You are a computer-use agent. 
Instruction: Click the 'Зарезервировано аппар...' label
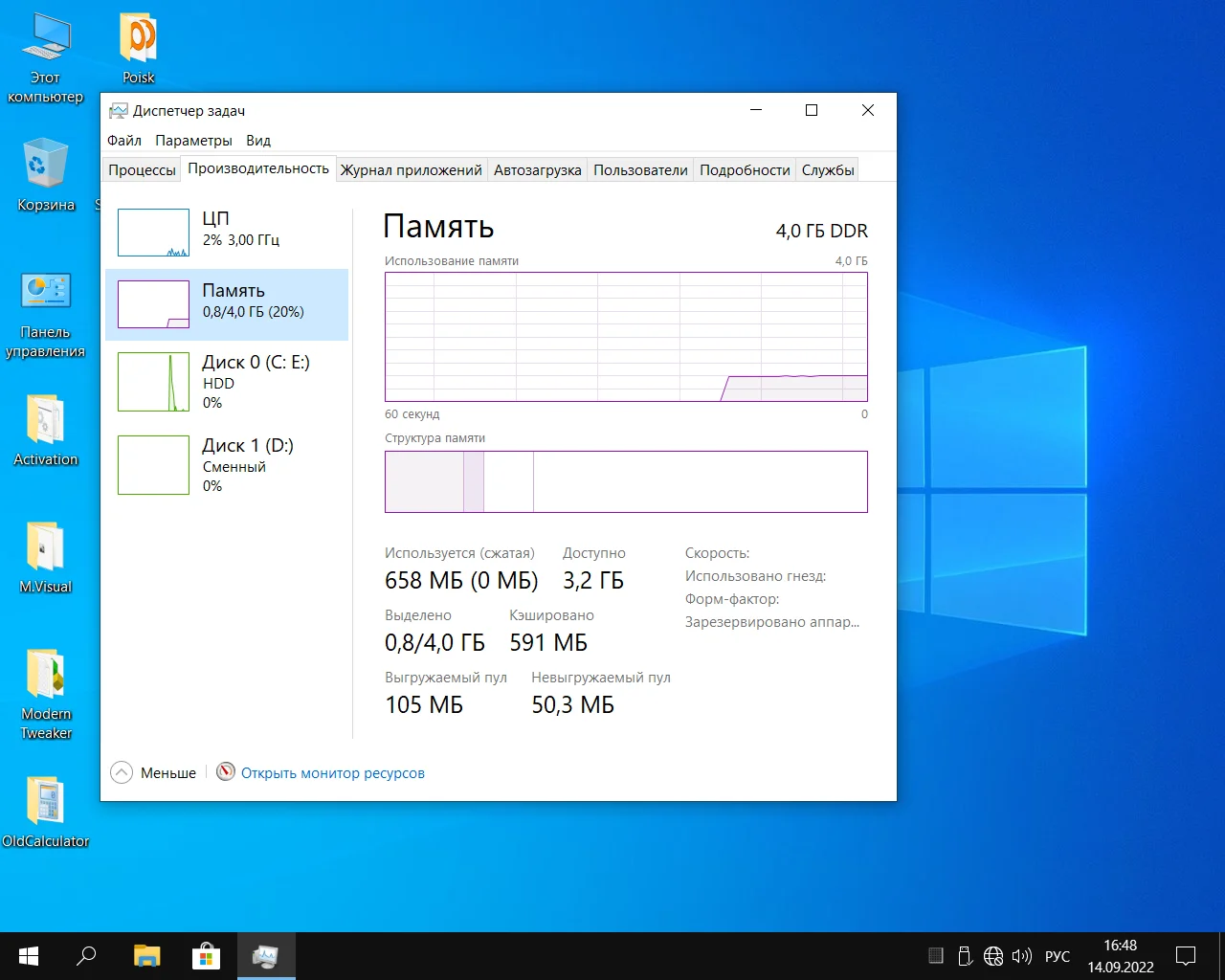pyautogui.click(x=772, y=622)
